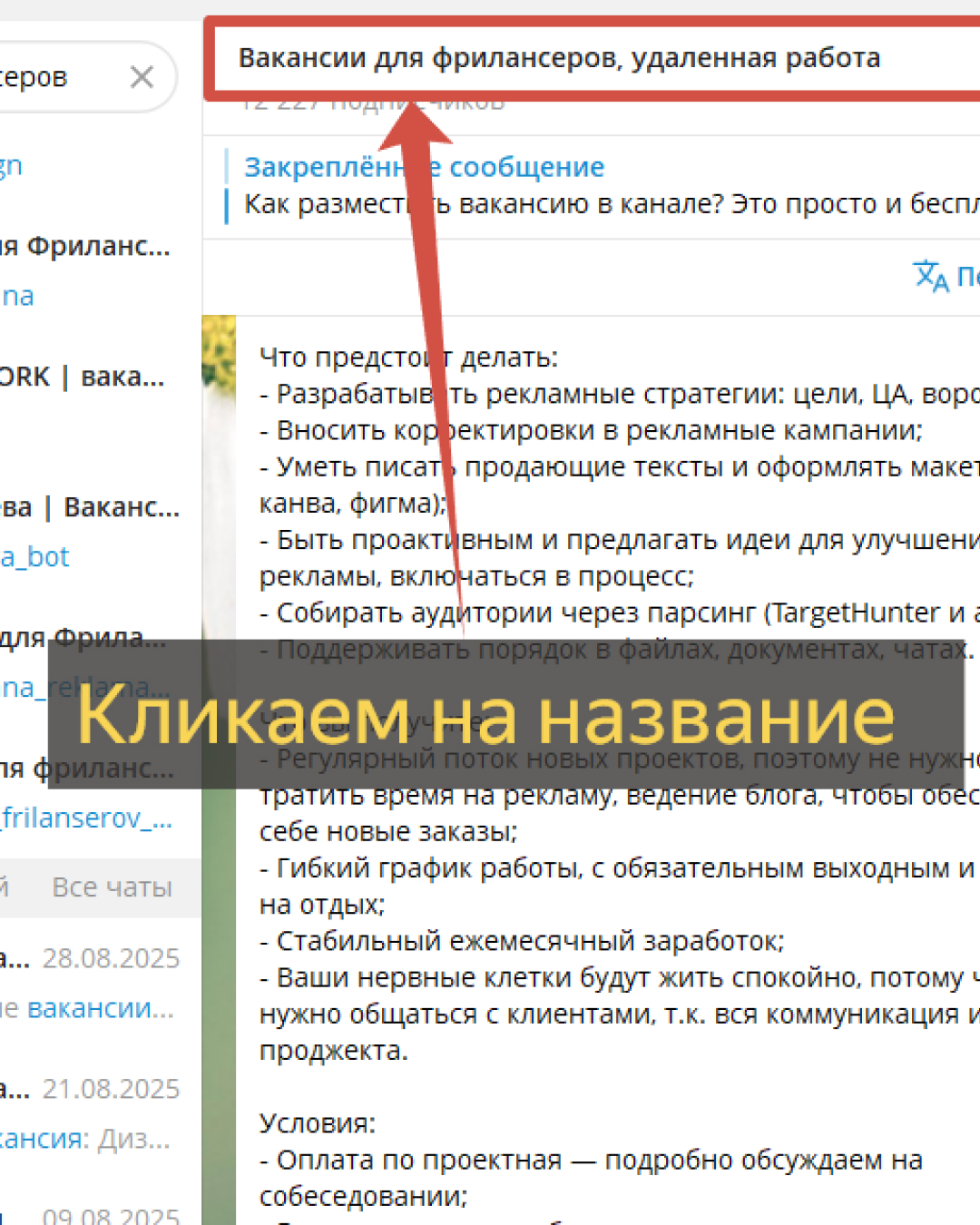Clear the search field with the X
This screenshot has width=980, height=1225.
pos(142,77)
